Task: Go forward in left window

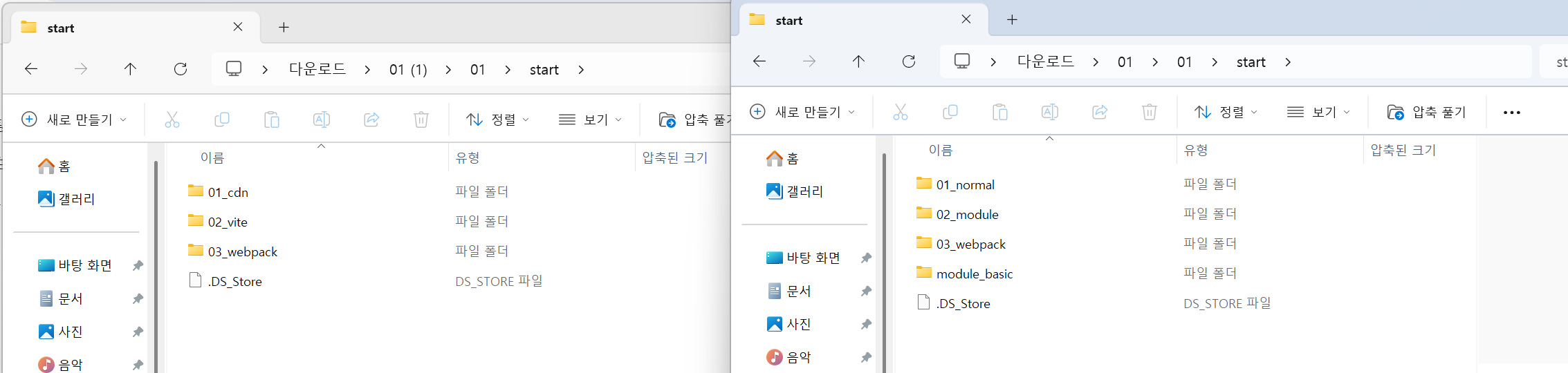Action: (x=81, y=69)
